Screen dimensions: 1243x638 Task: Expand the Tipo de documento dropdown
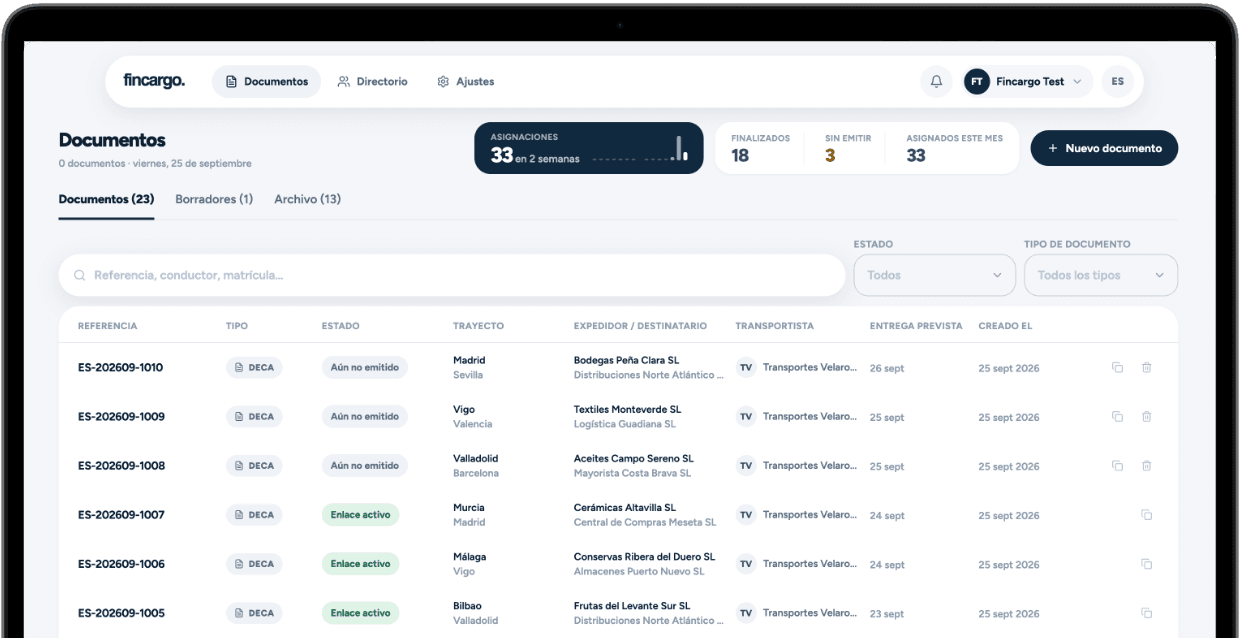[1101, 275]
